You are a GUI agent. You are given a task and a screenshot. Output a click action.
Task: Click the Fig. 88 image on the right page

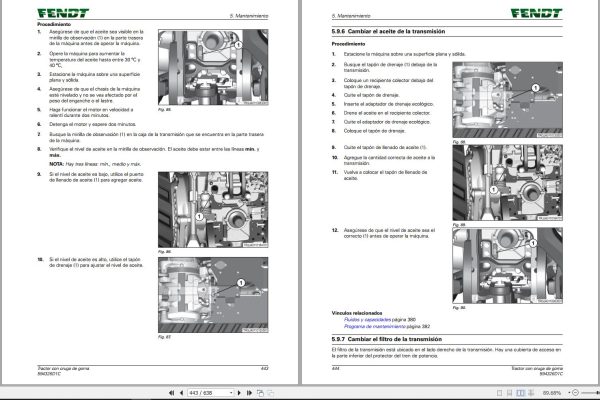point(507,100)
